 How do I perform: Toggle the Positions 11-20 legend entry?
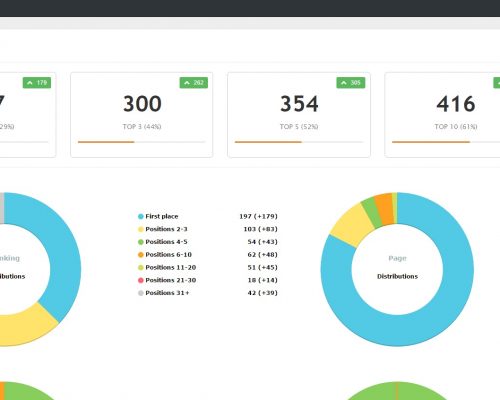[x=167, y=267]
